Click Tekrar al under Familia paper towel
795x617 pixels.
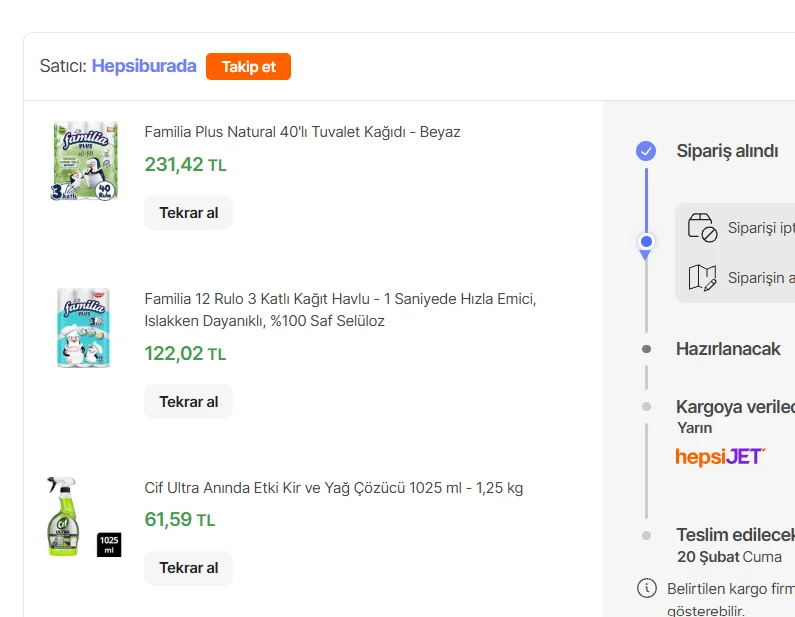point(189,402)
